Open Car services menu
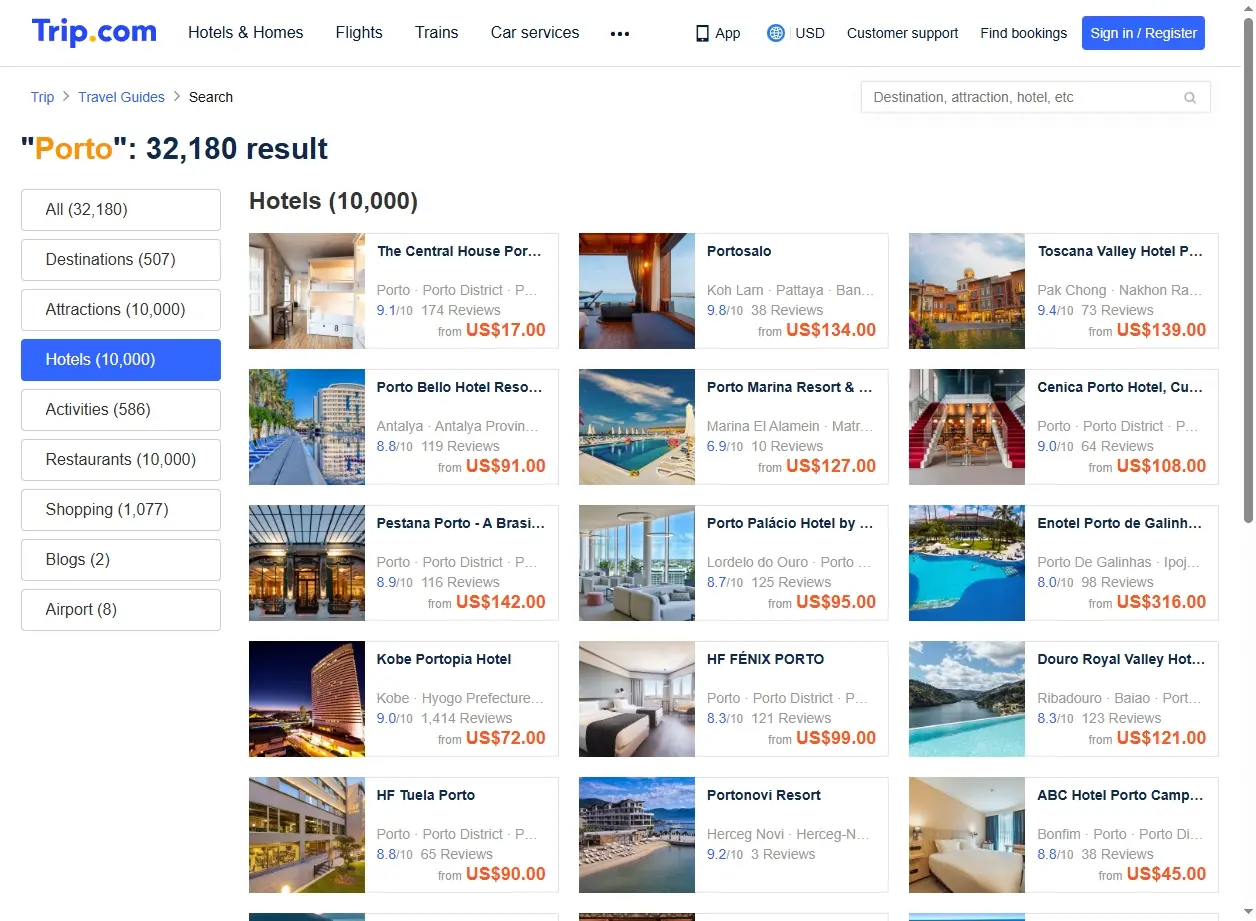This screenshot has width=1256, height=921. click(x=535, y=33)
